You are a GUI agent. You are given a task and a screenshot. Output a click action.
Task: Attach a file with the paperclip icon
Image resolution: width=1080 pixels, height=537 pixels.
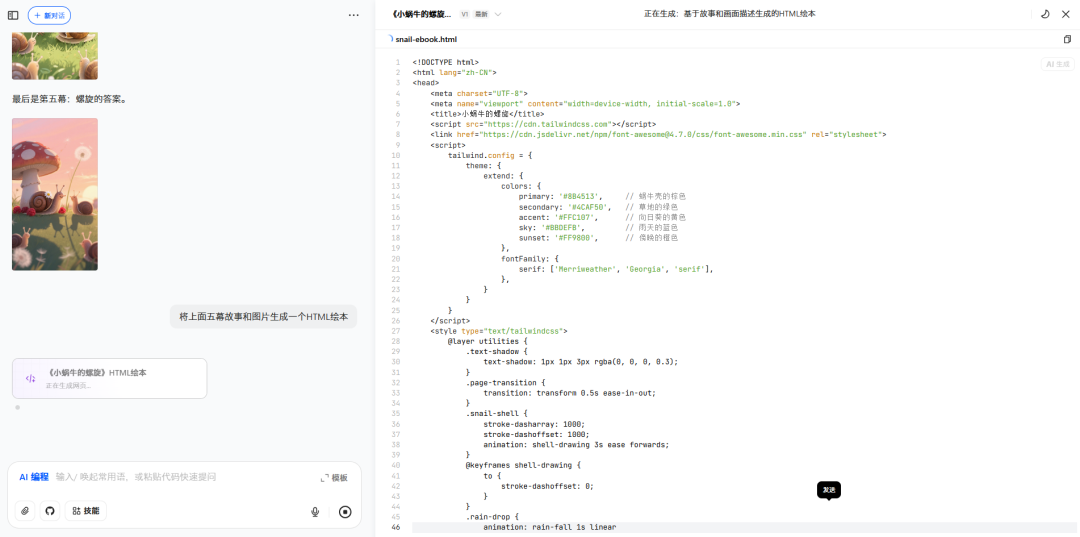(x=25, y=511)
